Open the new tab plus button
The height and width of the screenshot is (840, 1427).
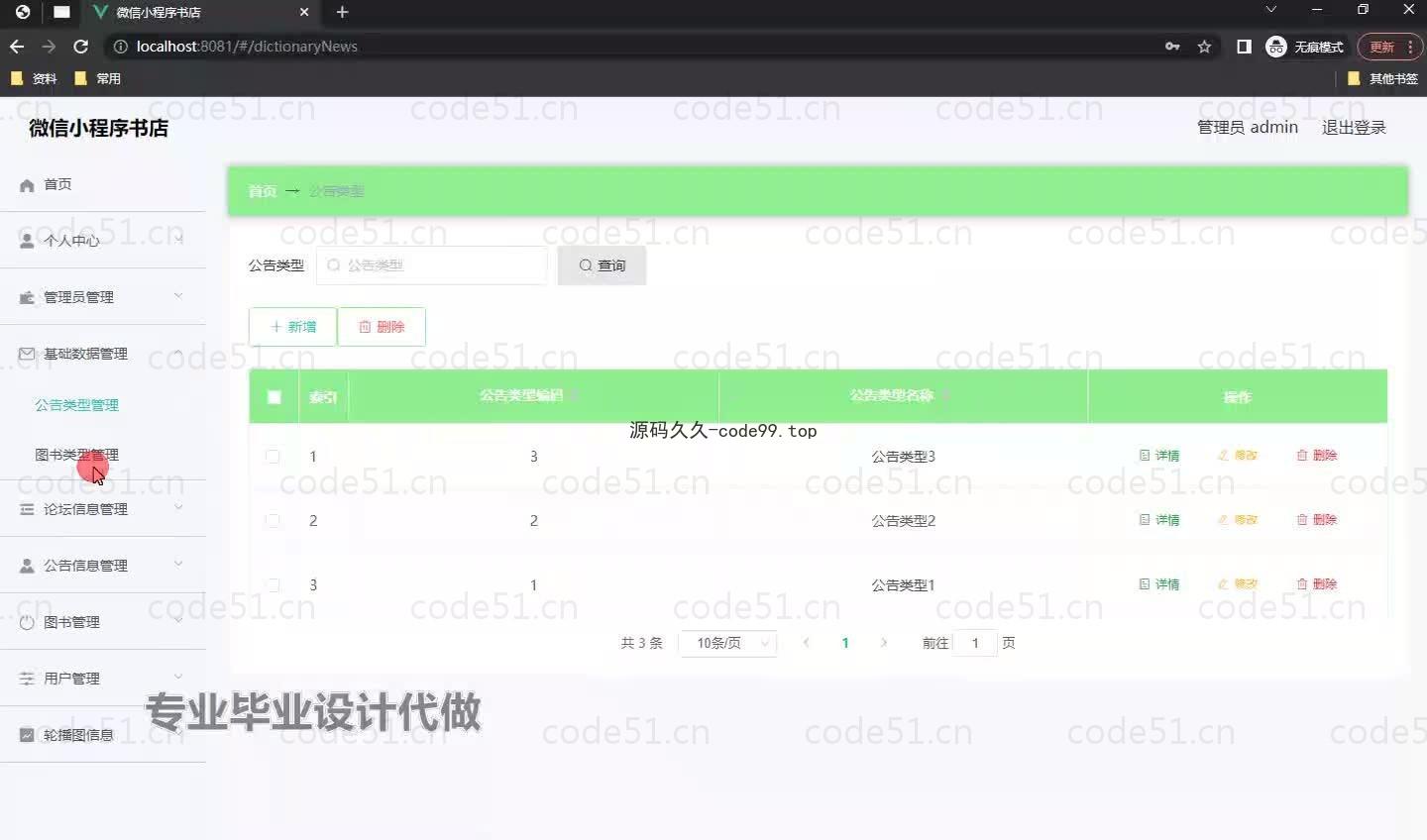click(x=342, y=12)
